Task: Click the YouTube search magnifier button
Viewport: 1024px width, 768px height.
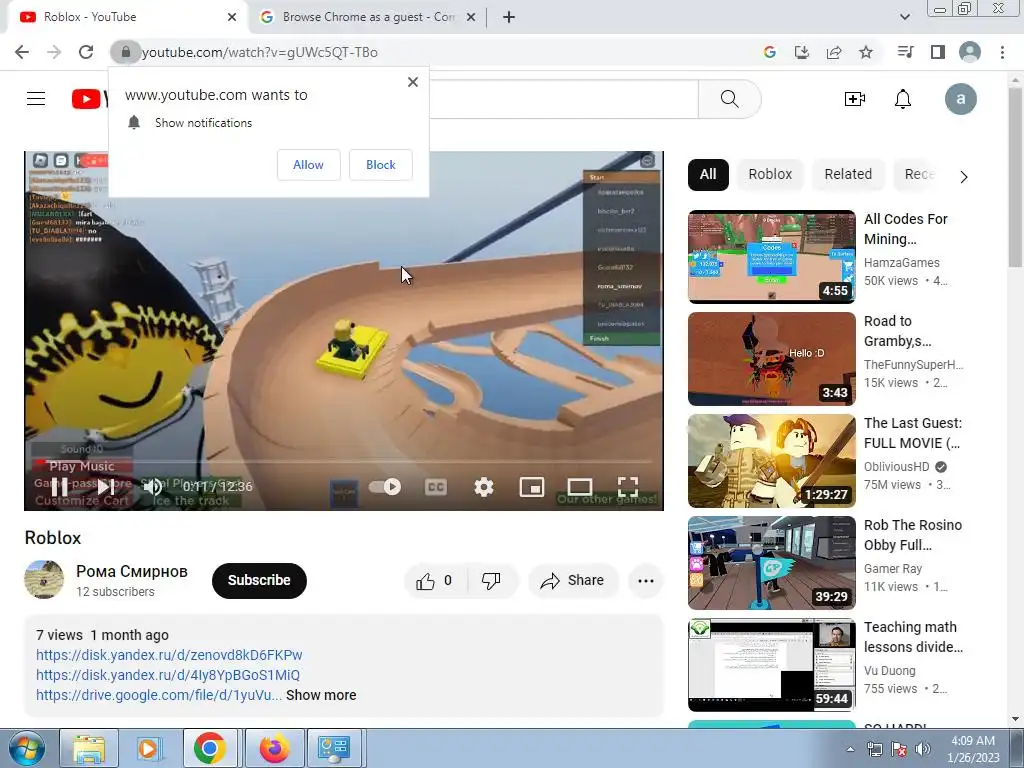Action: [x=729, y=99]
